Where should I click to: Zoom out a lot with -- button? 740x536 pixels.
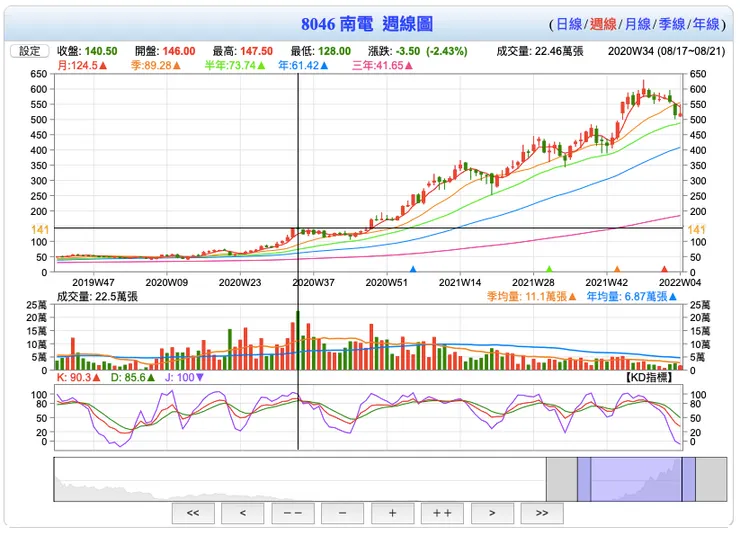pos(293,513)
